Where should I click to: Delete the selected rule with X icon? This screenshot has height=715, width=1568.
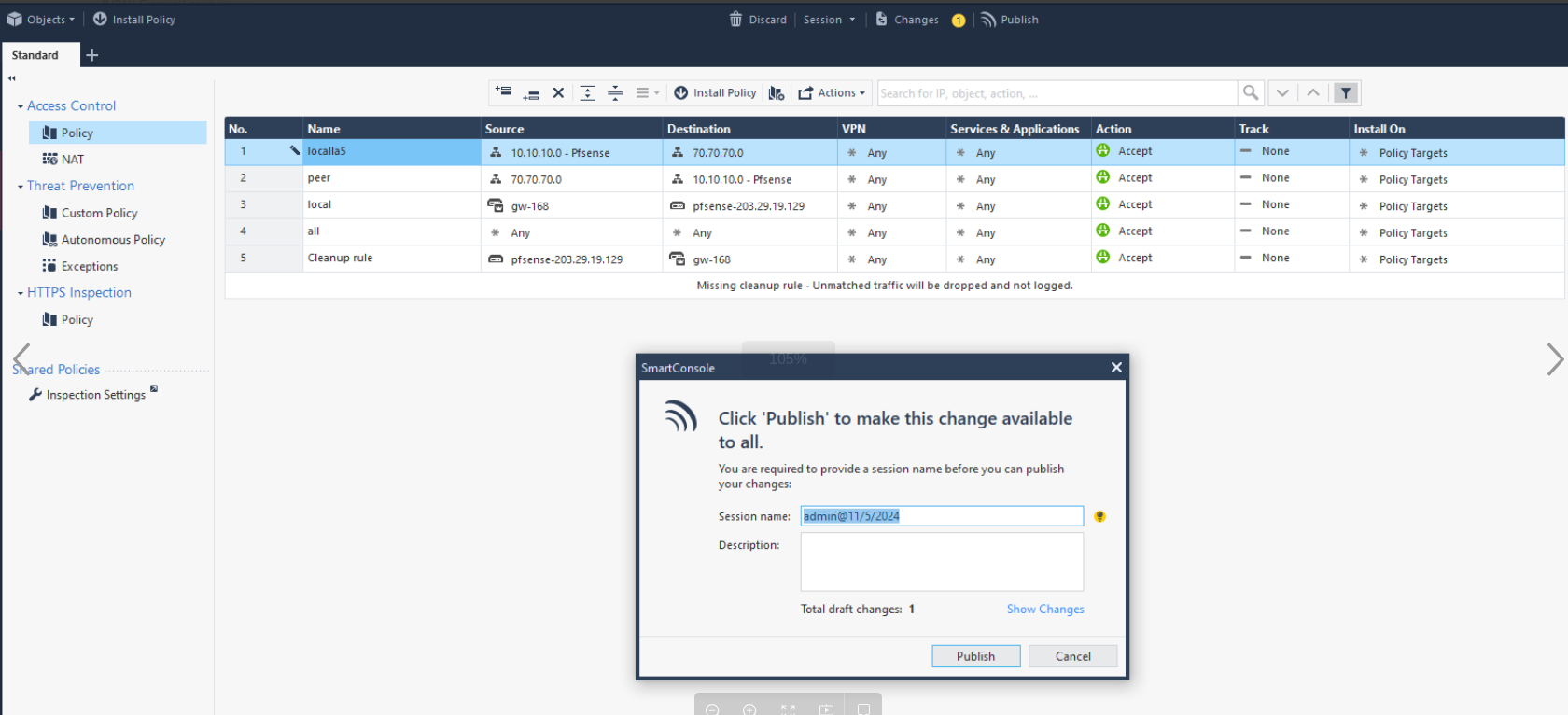point(558,92)
